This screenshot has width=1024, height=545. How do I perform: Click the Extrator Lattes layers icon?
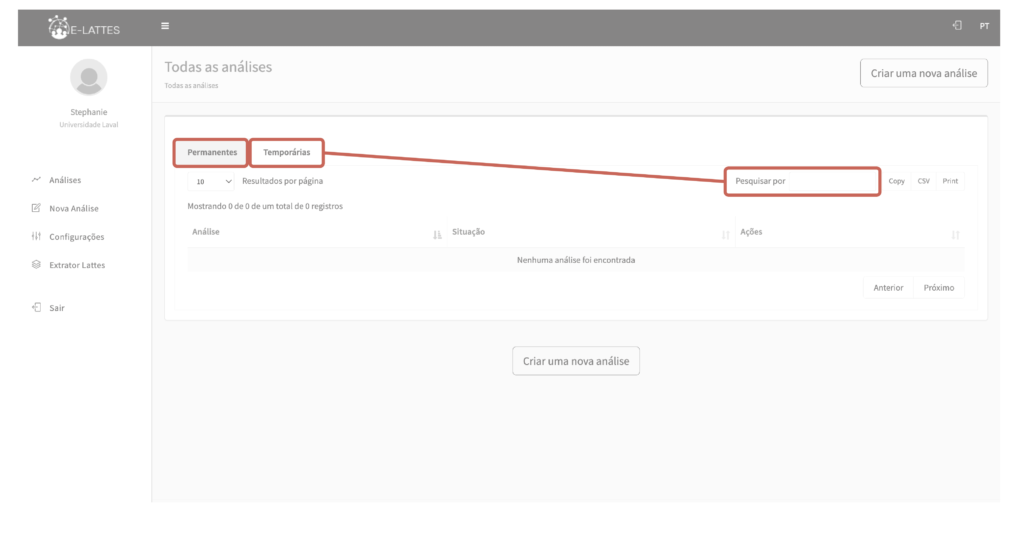[x=36, y=265]
